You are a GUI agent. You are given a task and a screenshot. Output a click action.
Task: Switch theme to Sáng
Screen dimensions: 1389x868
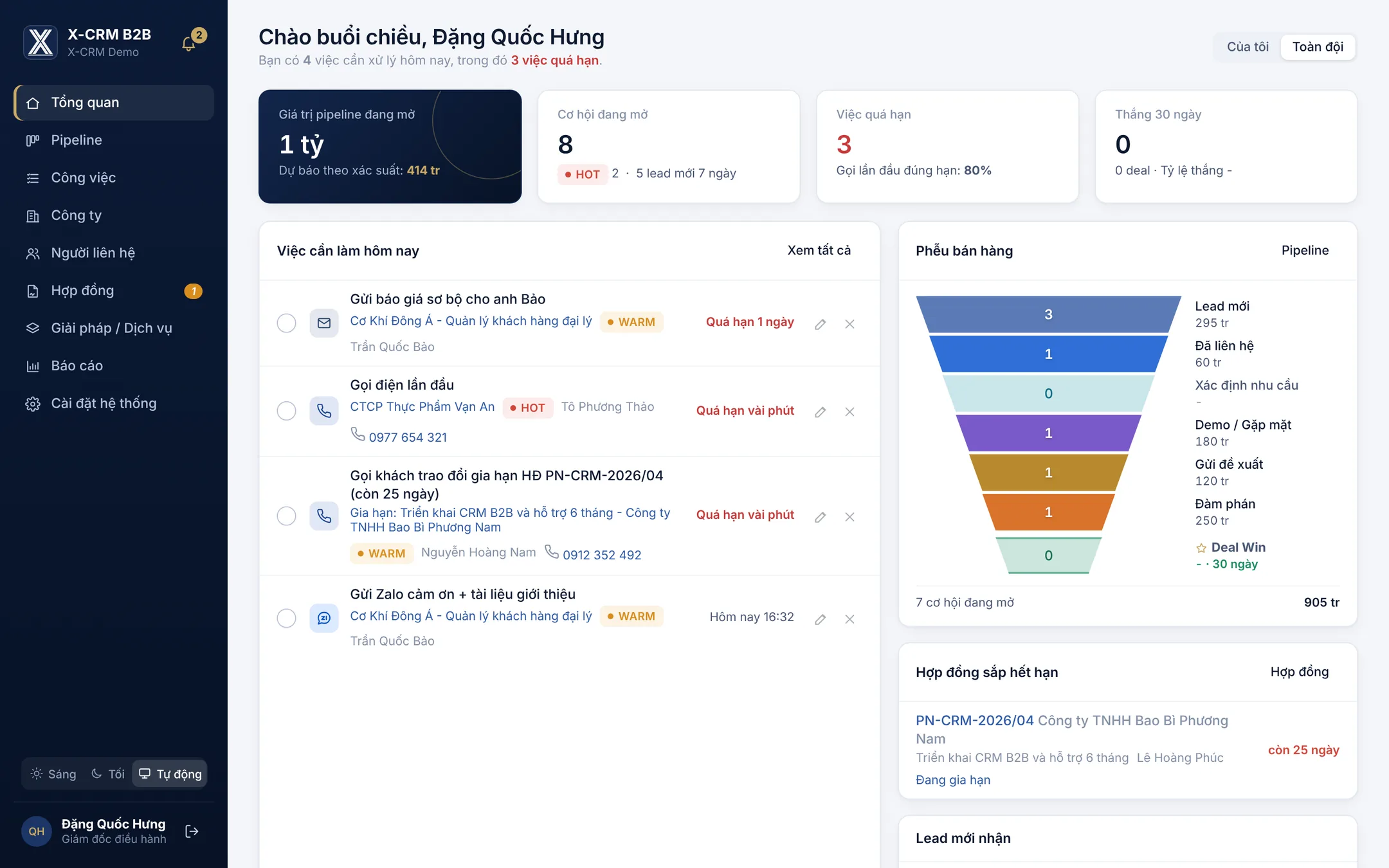53,773
